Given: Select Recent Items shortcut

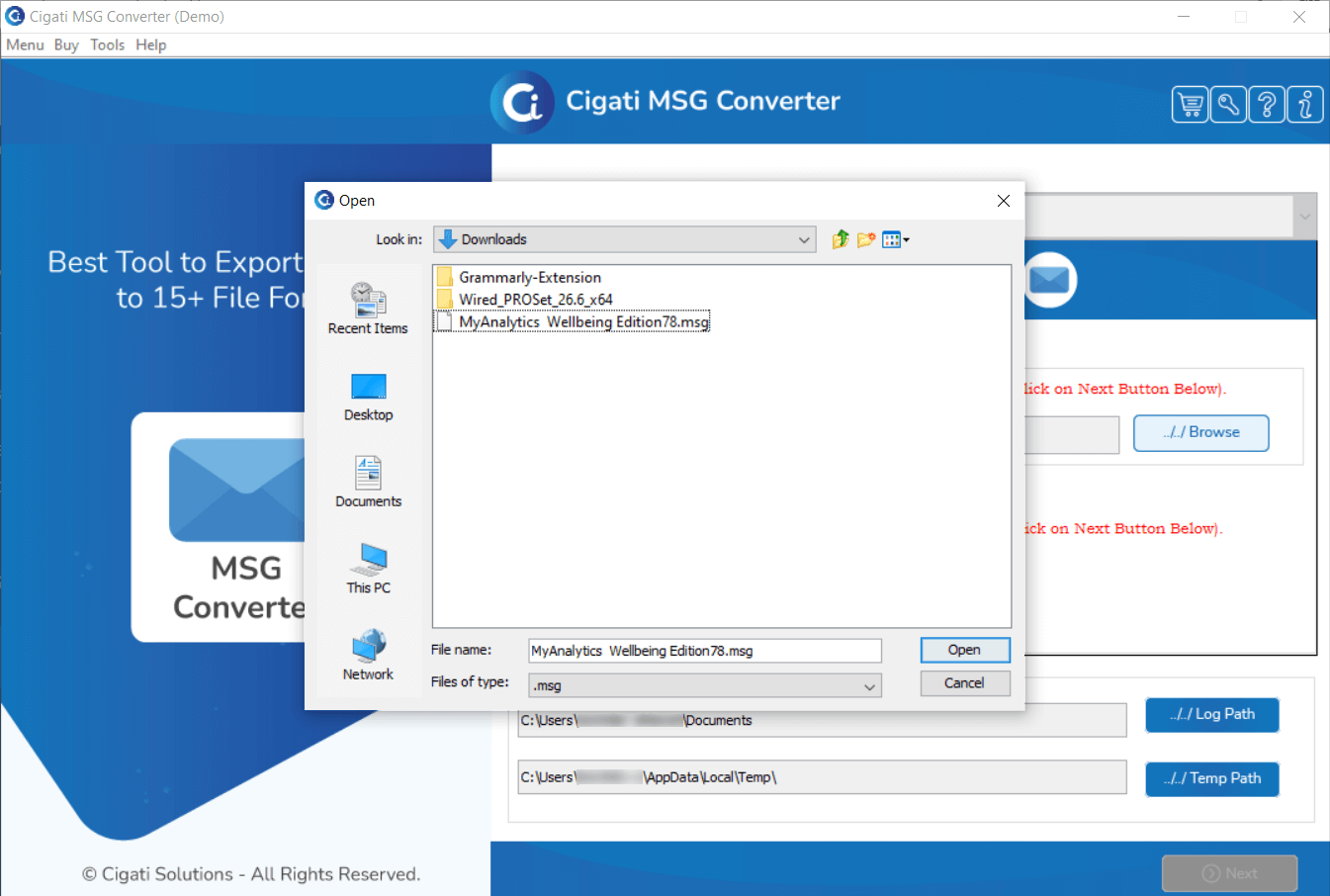Looking at the screenshot, I should (x=368, y=309).
